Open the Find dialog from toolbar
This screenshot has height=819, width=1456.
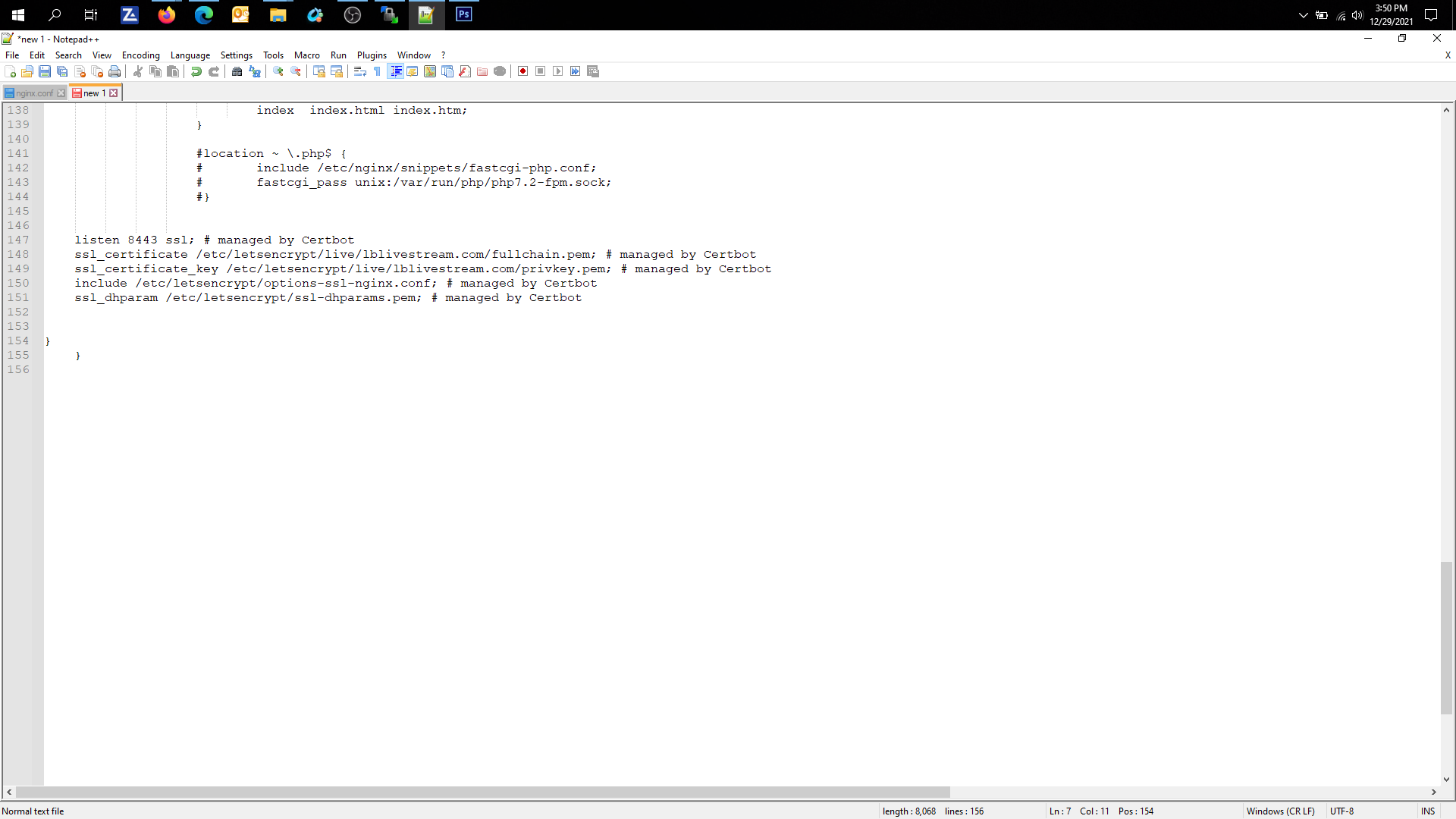[x=236, y=71]
